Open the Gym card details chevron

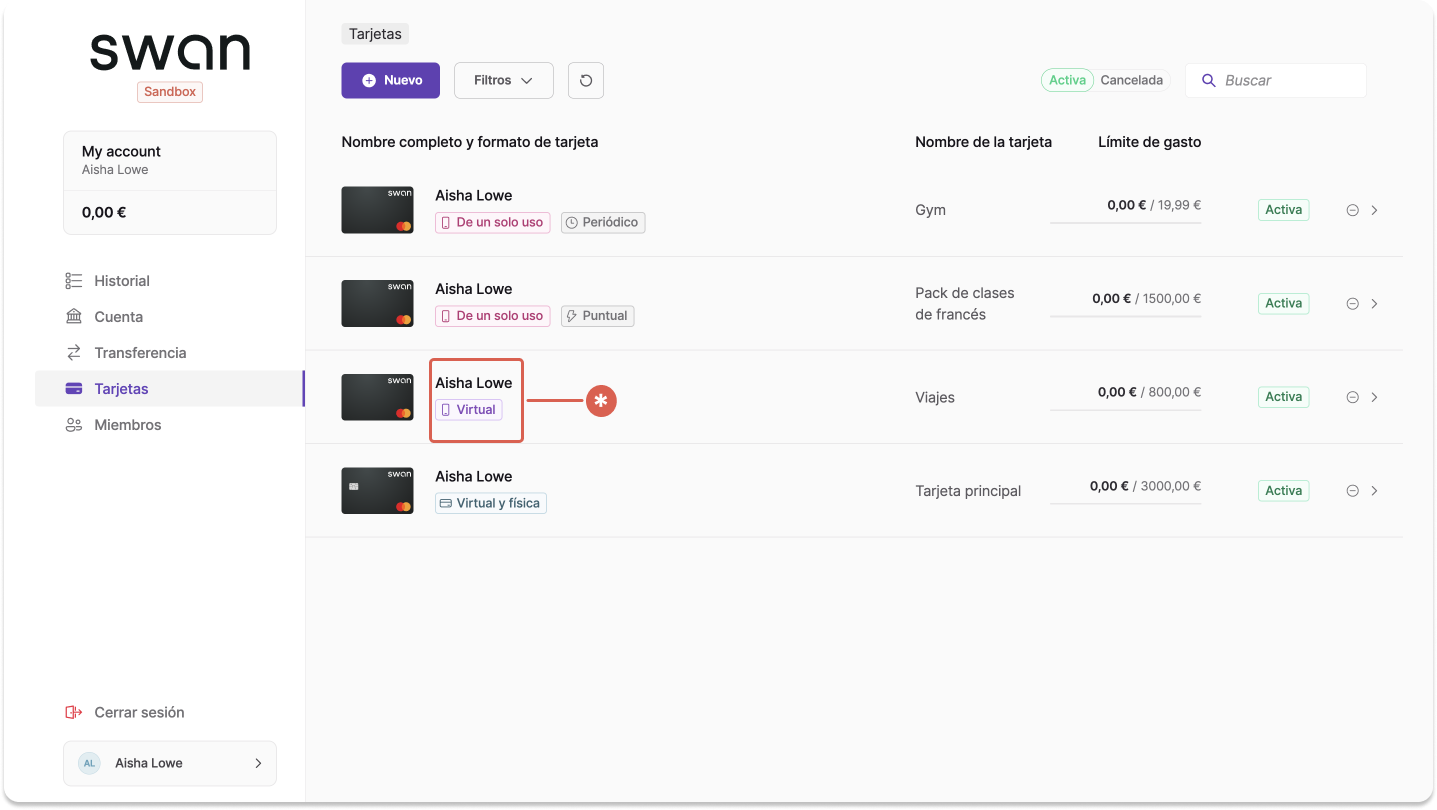click(x=1375, y=211)
